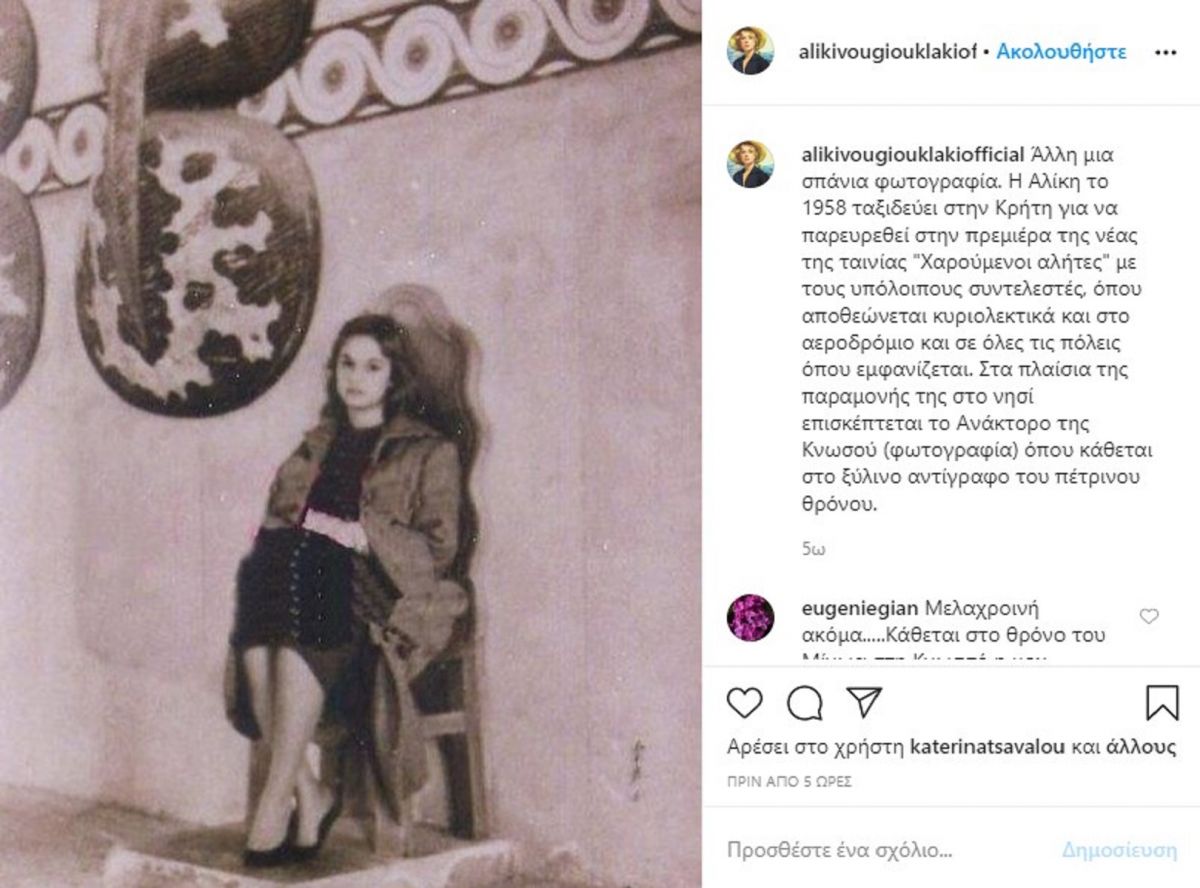Open alikivougiouklakiofficial username in the caption
Viewport: 1200px width, 888px height.
pyautogui.click(x=913, y=156)
